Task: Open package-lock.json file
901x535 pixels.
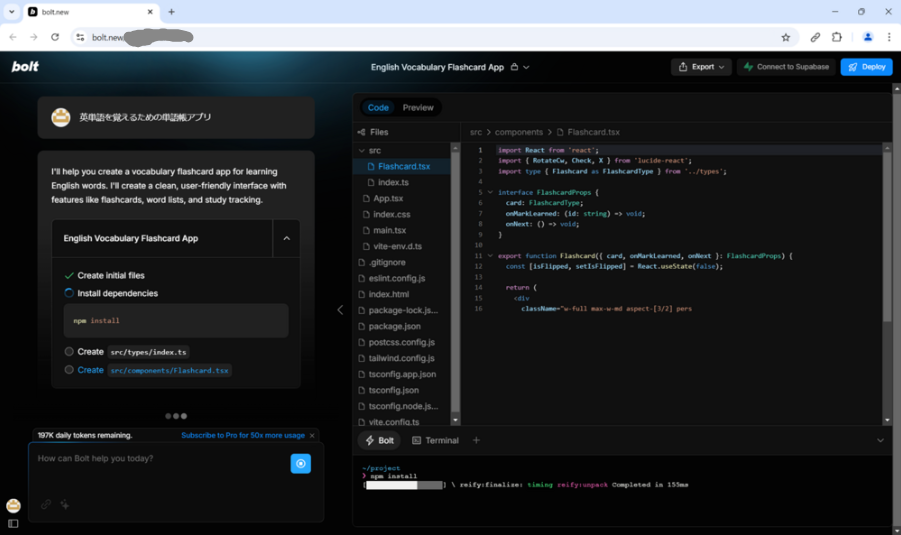Action: tap(401, 310)
